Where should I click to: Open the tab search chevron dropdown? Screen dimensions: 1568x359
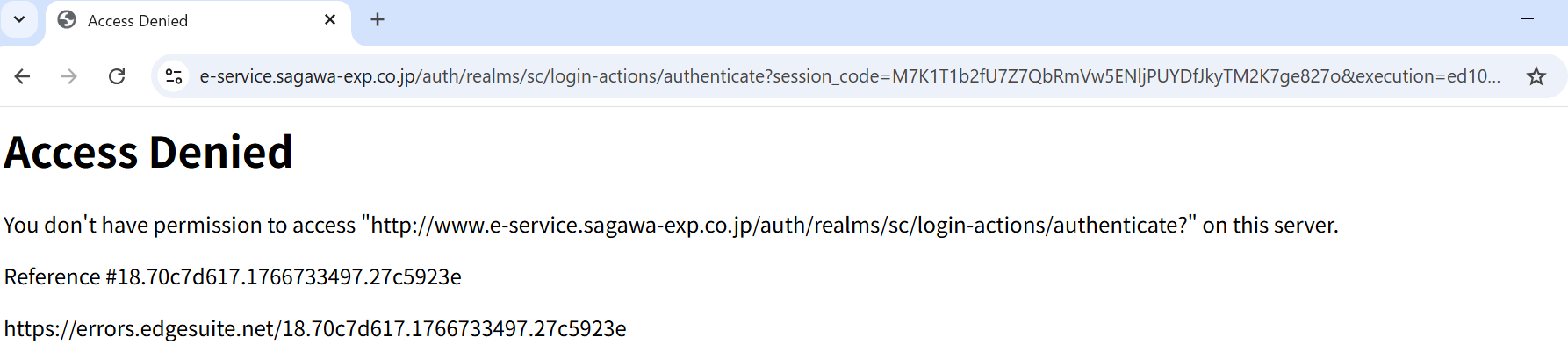tap(19, 19)
